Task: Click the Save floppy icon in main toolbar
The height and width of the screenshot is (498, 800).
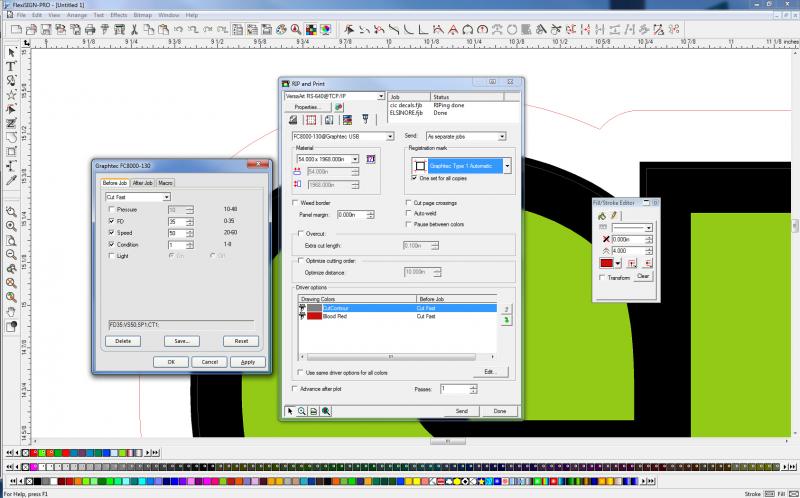Action: [46, 30]
